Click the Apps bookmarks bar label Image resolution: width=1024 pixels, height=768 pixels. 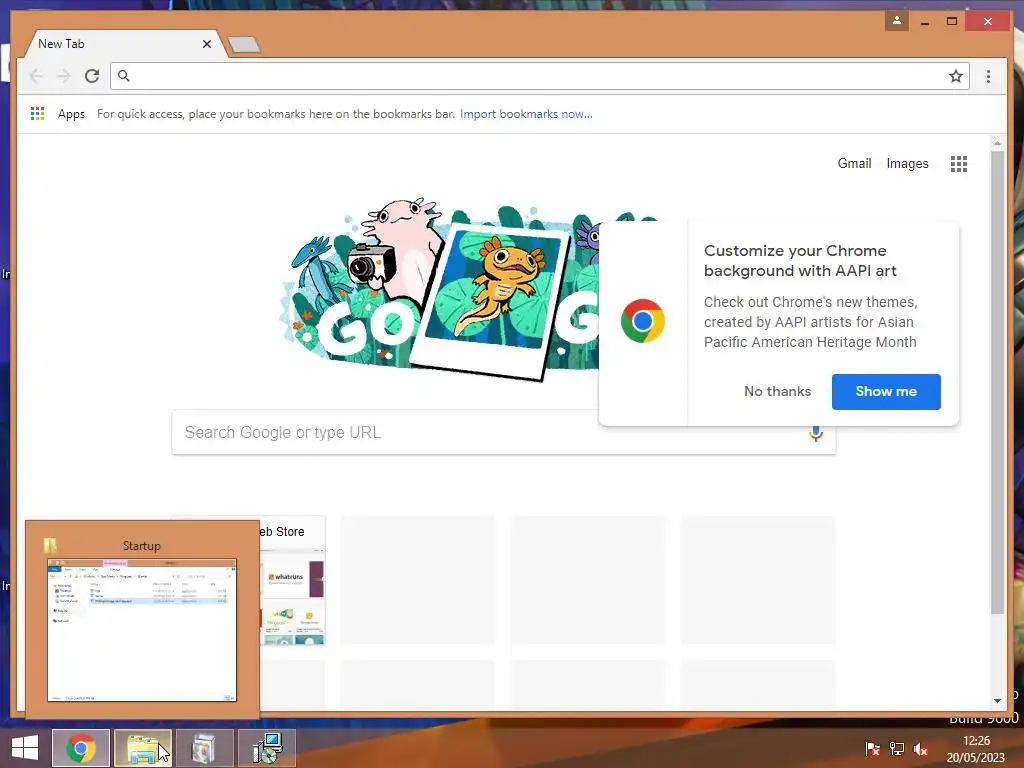click(x=71, y=114)
